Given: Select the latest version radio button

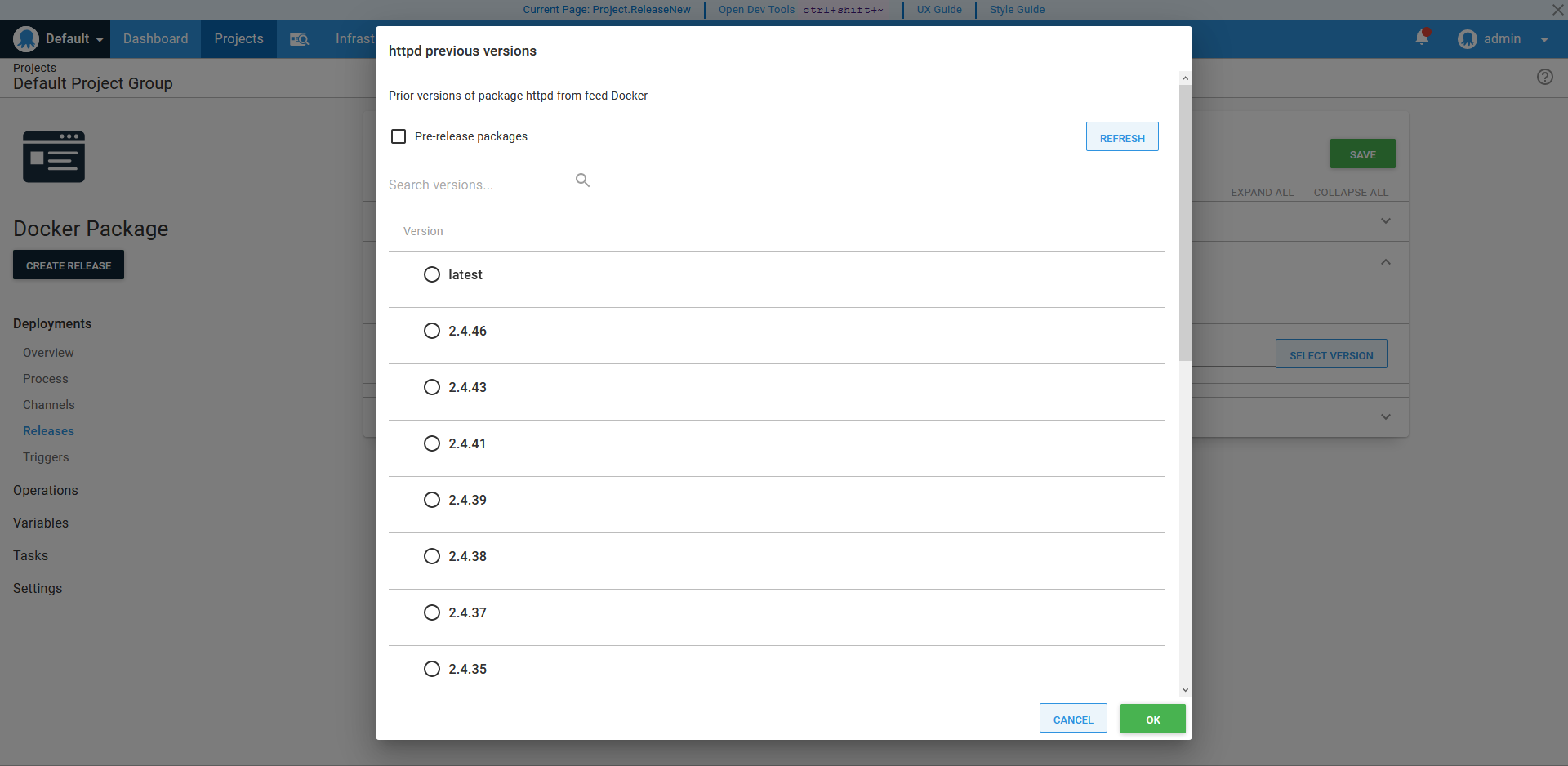Looking at the screenshot, I should (x=432, y=274).
